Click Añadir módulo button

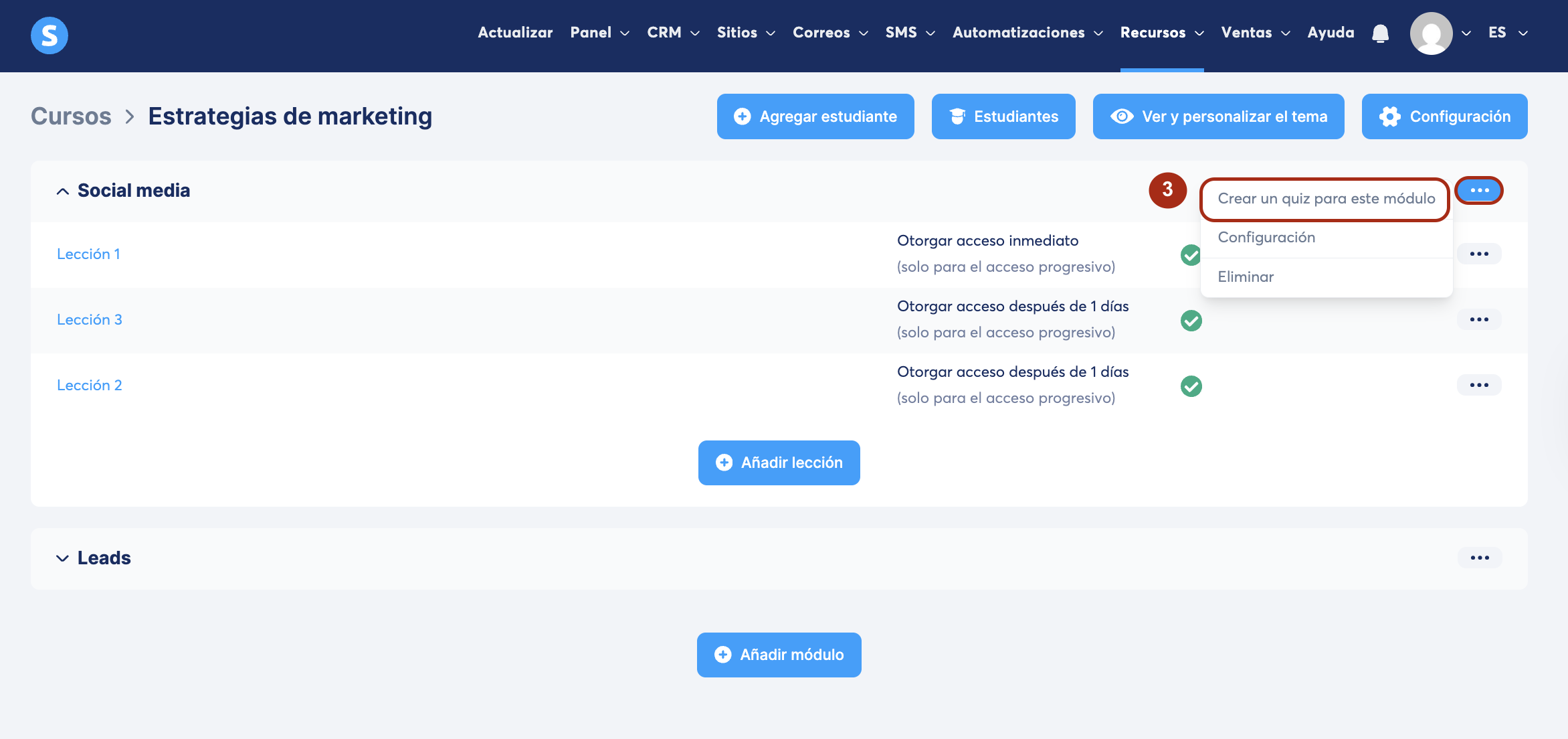(779, 655)
